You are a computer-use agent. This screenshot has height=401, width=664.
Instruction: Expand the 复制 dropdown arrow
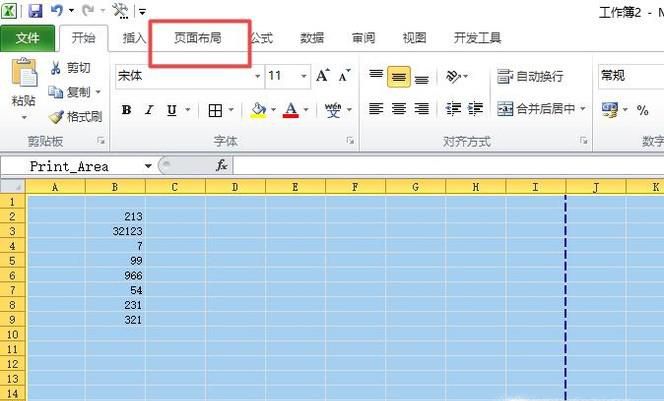pos(98,92)
